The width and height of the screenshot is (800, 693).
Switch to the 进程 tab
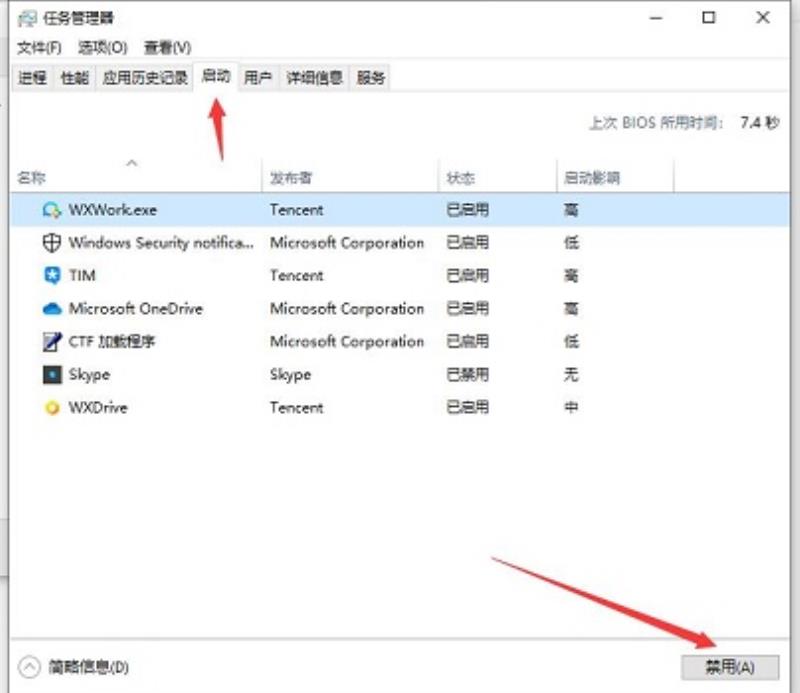[33, 78]
